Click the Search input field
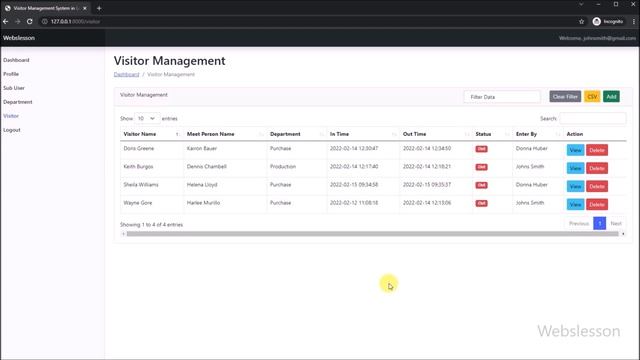Viewport: 640px width, 360px height. tap(593, 118)
